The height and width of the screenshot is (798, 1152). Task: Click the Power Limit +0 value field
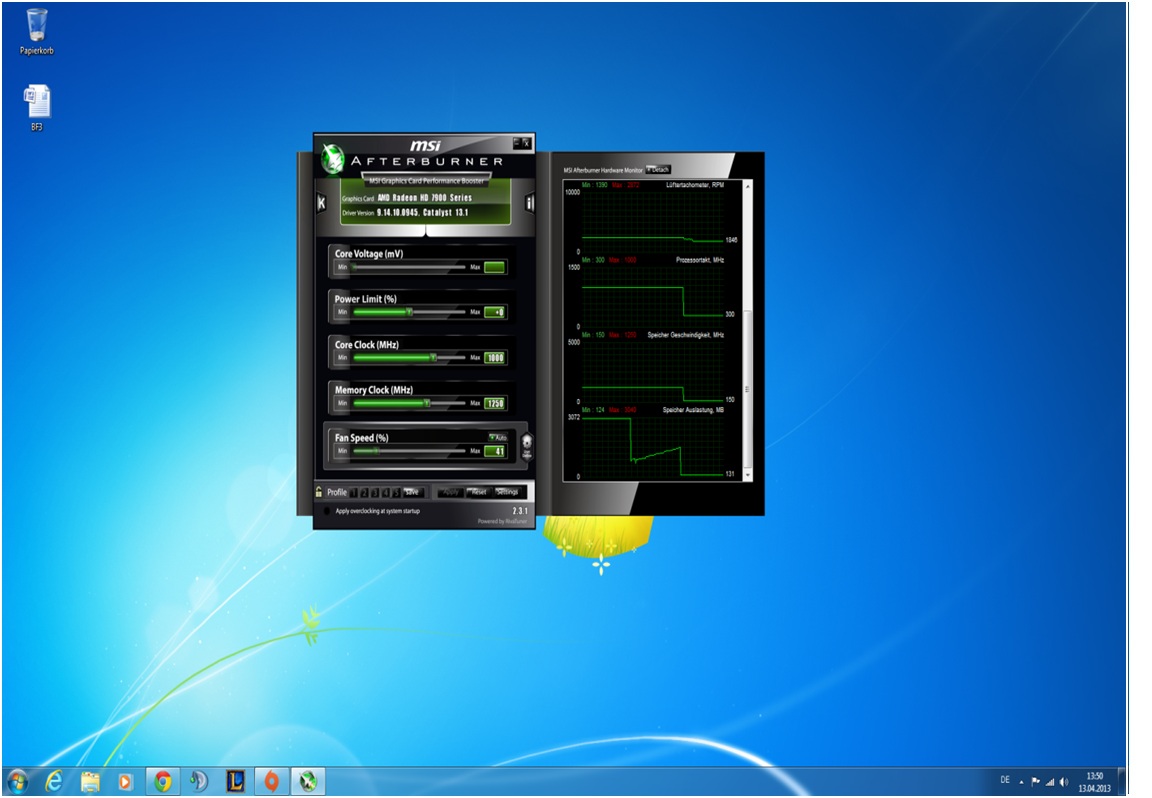pos(494,312)
